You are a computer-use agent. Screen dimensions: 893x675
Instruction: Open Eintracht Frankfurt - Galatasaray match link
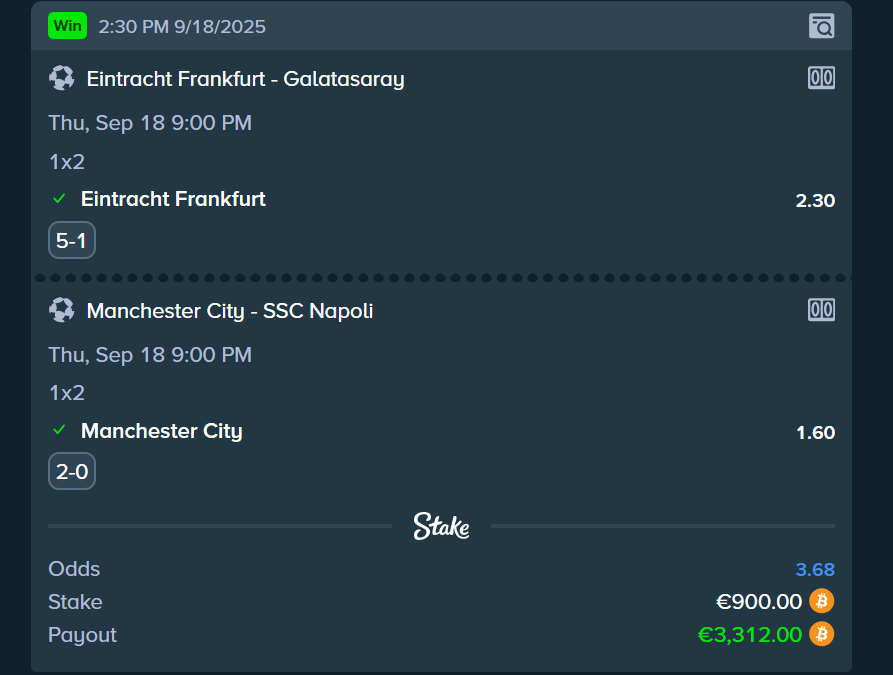245,79
